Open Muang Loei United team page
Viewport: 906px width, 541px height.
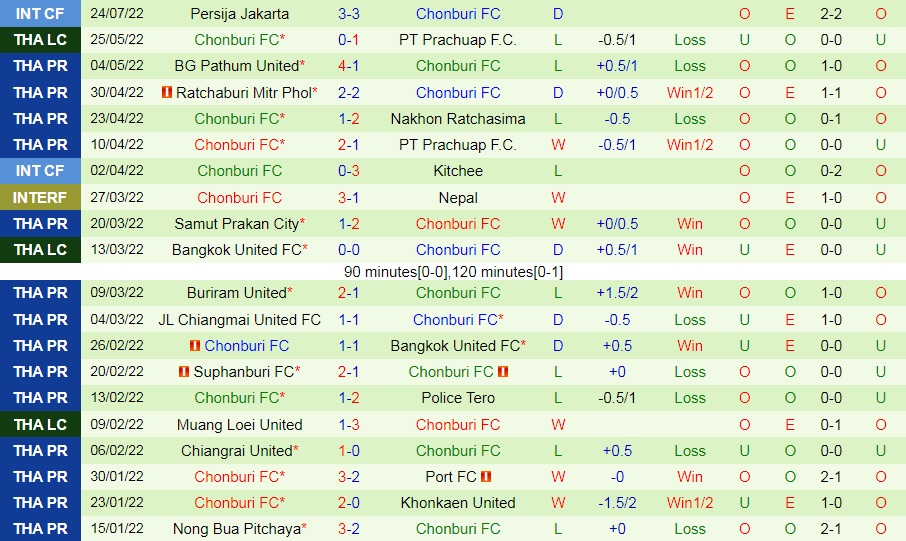pyautogui.click(x=239, y=425)
